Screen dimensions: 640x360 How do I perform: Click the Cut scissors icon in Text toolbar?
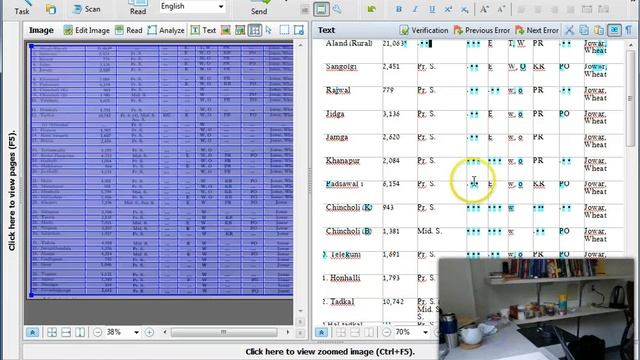click(x=569, y=30)
